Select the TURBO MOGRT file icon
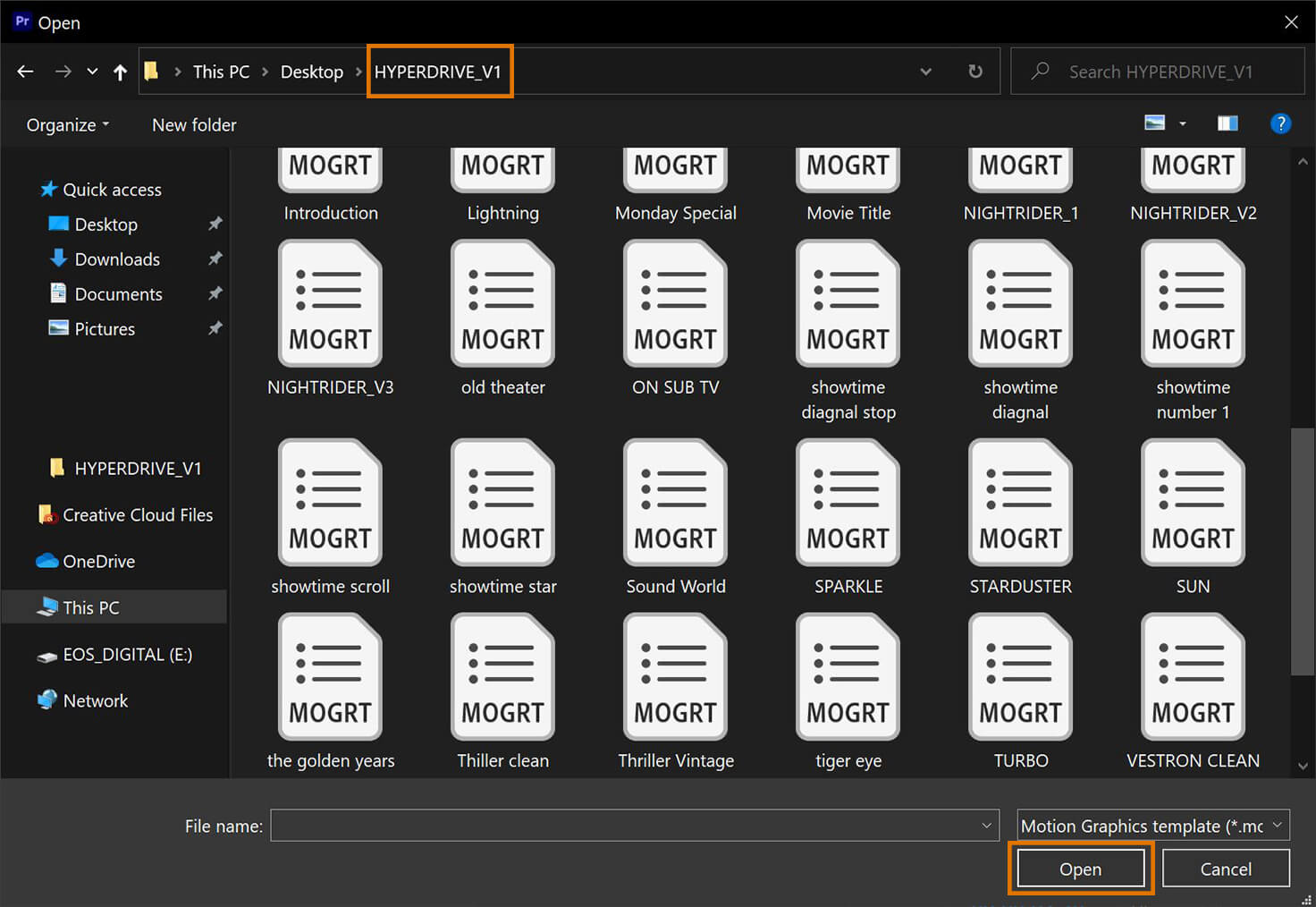The image size is (1316, 907). (x=1020, y=678)
